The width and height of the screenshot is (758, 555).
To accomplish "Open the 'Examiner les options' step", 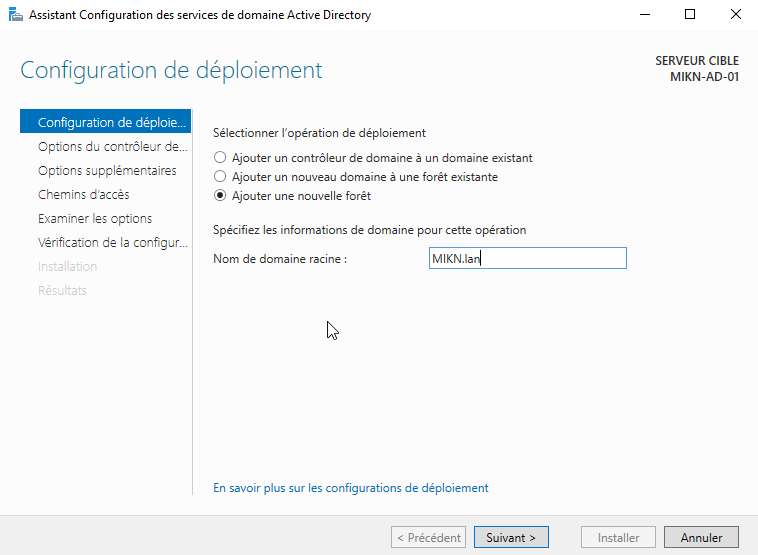I will click(95, 219).
